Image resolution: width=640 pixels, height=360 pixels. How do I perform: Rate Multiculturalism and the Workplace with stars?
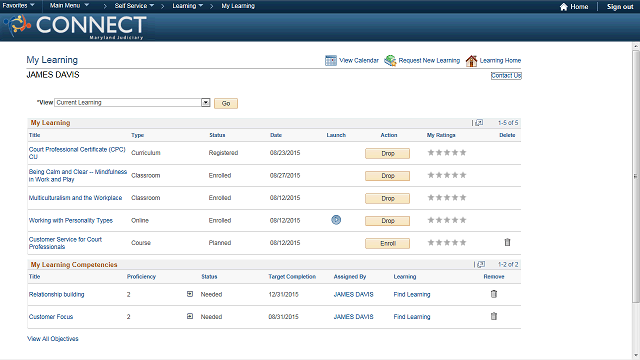point(447,198)
